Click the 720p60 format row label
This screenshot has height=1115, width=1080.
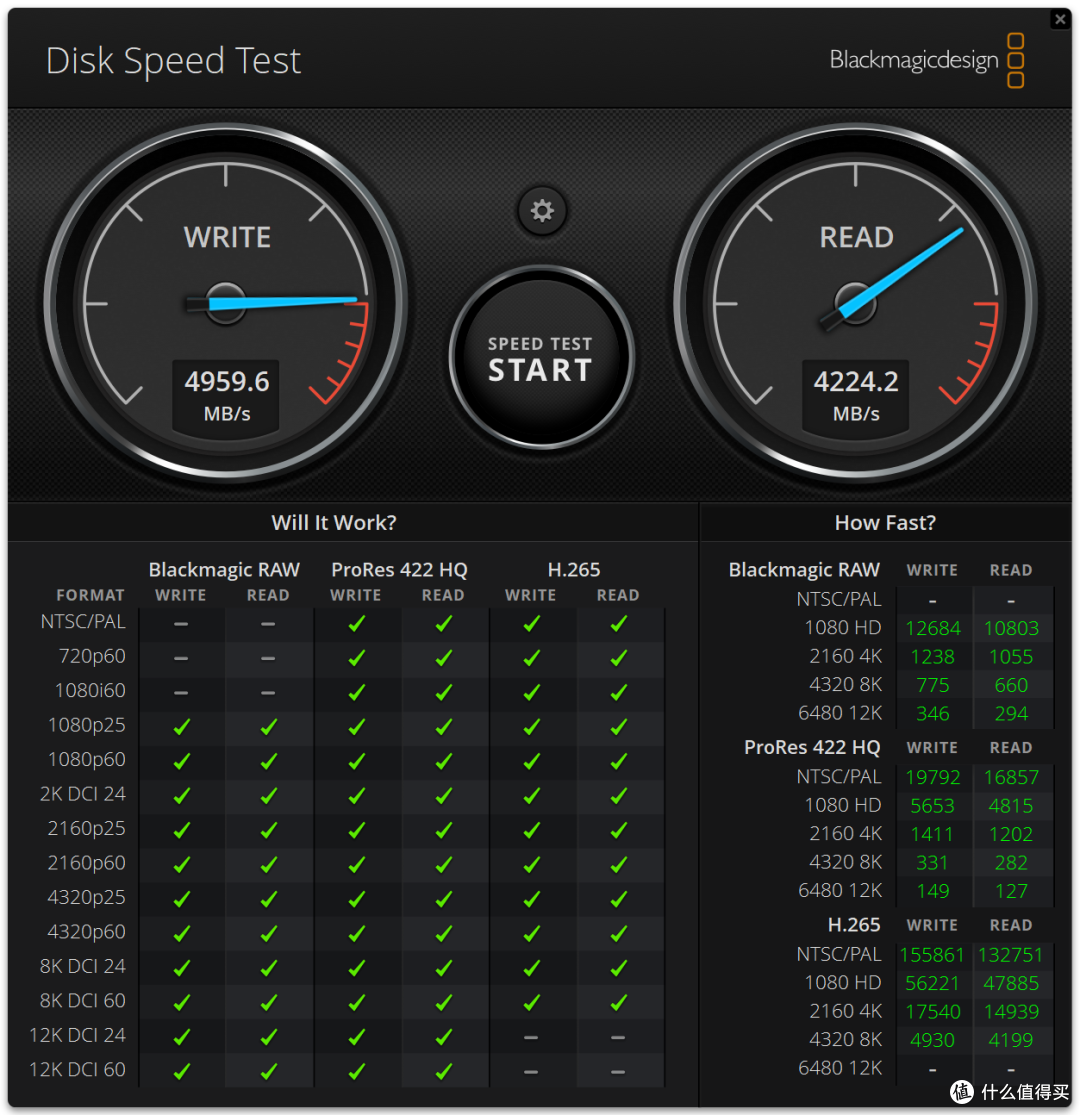[x=92, y=656]
